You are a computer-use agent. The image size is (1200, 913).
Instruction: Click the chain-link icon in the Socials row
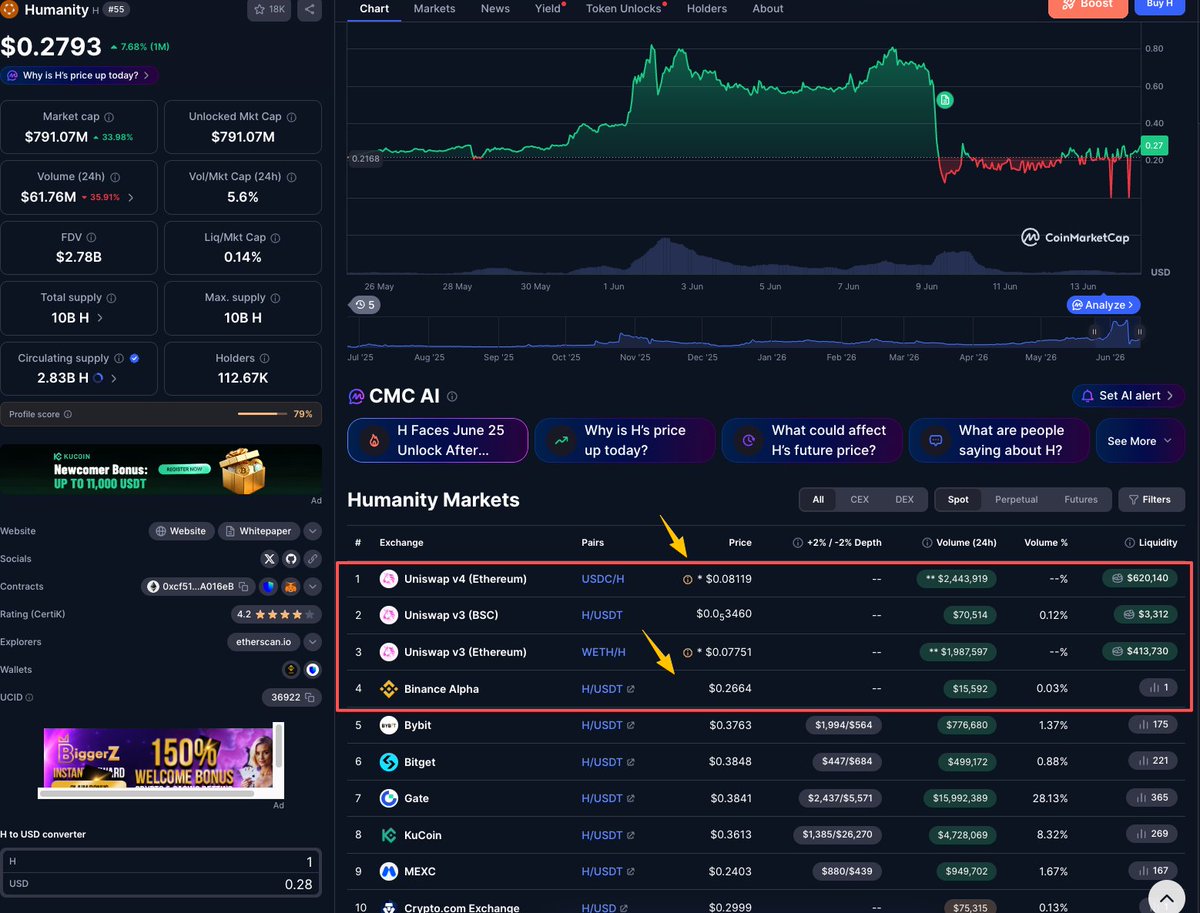pos(313,559)
